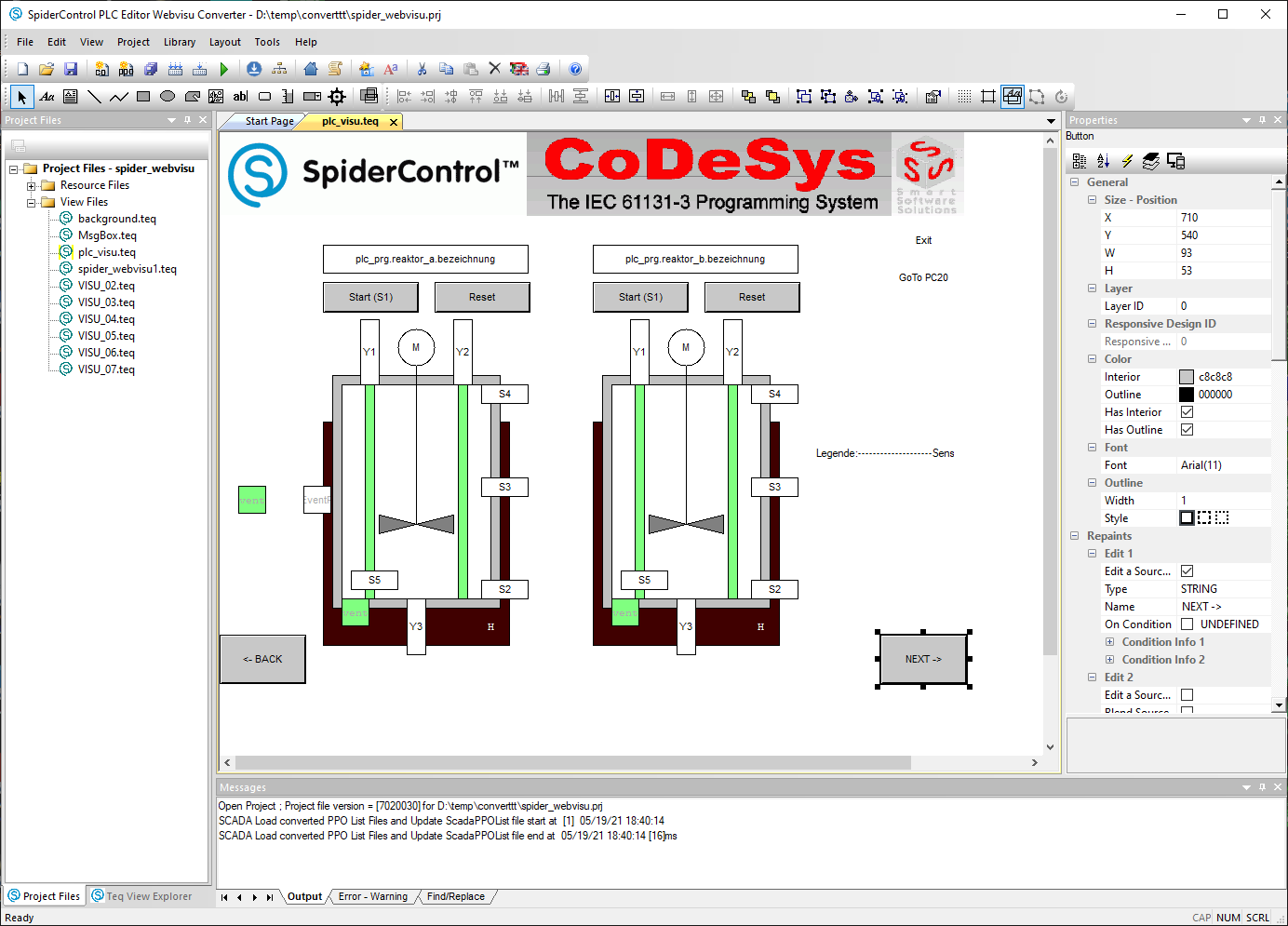Collapse the General properties section

tap(1074, 181)
